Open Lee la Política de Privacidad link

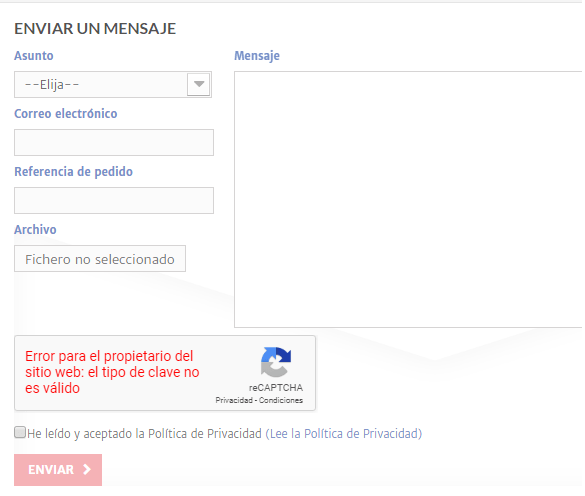tap(344, 433)
